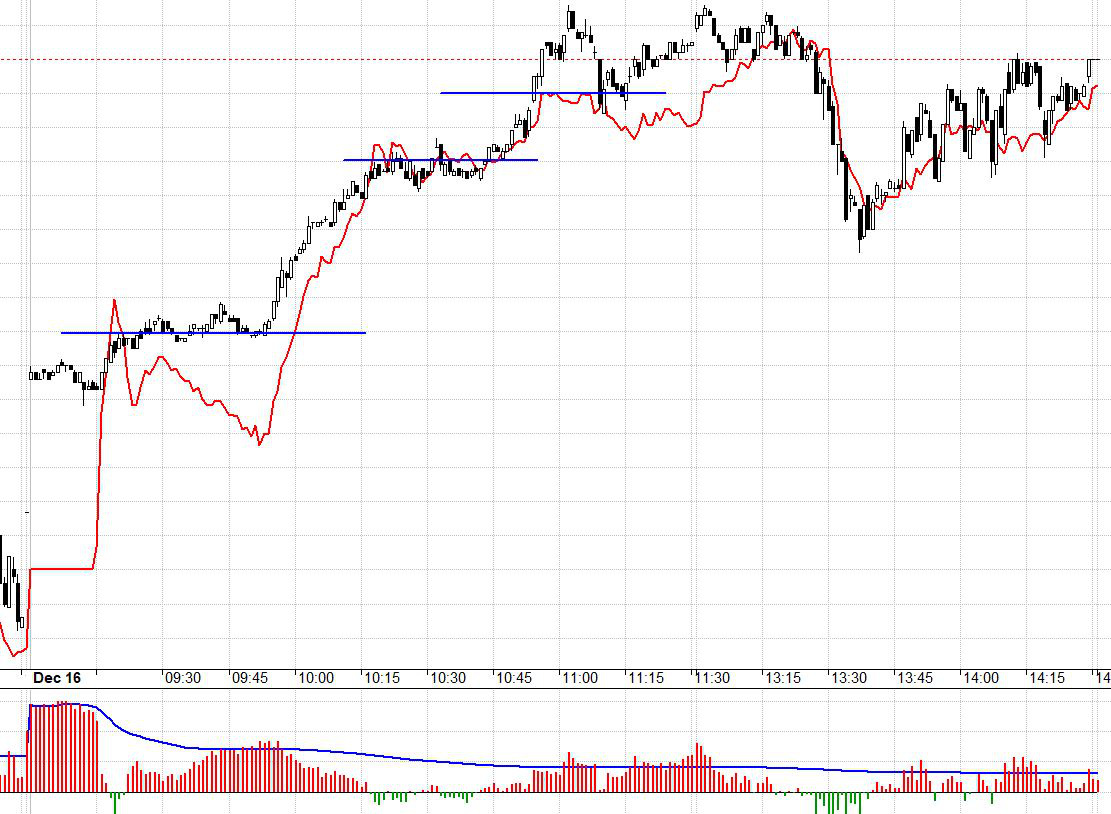Click the 11:00 time axis label
Image resolution: width=1111 pixels, height=814 pixels.
click(x=580, y=678)
